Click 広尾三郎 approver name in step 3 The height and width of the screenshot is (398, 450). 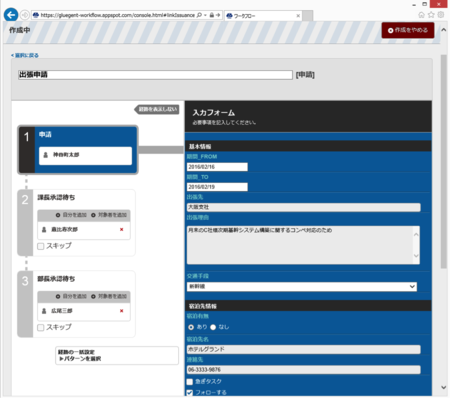[62, 311]
